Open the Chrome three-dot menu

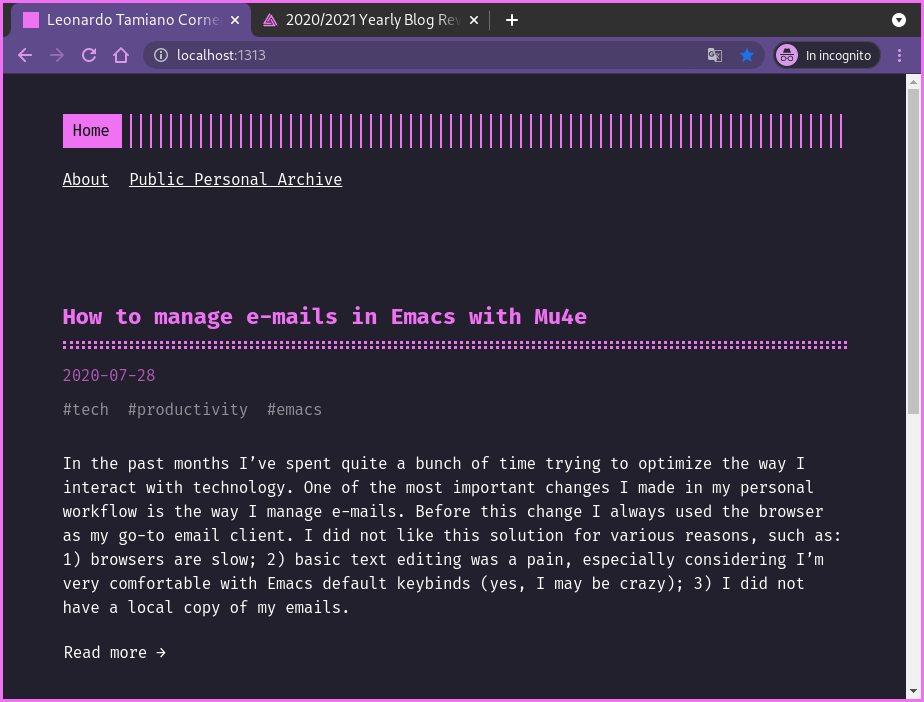(899, 55)
